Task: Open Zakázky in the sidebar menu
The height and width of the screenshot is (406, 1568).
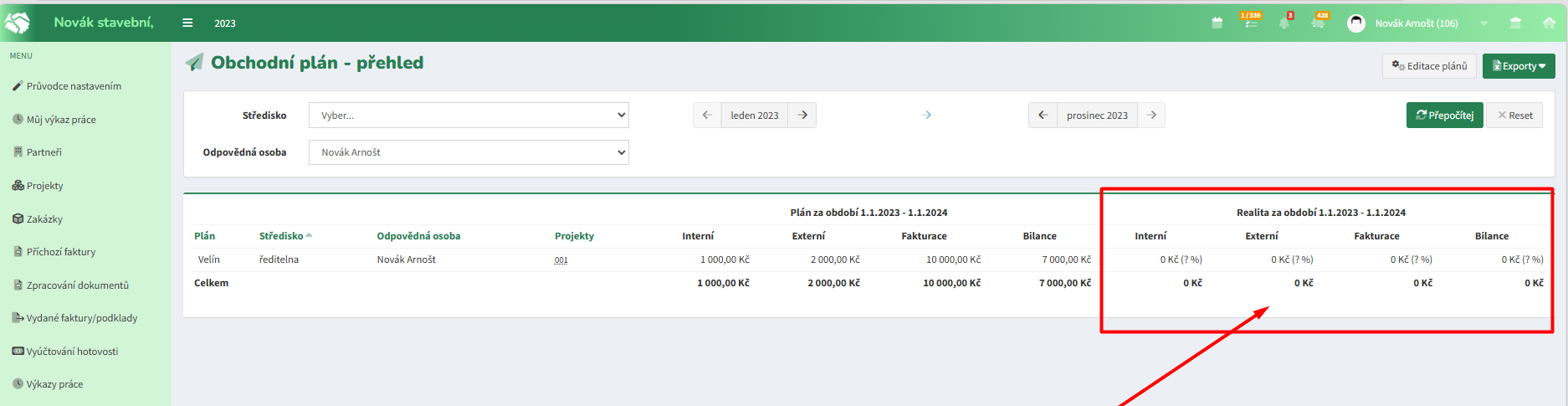Action: tap(44, 219)
